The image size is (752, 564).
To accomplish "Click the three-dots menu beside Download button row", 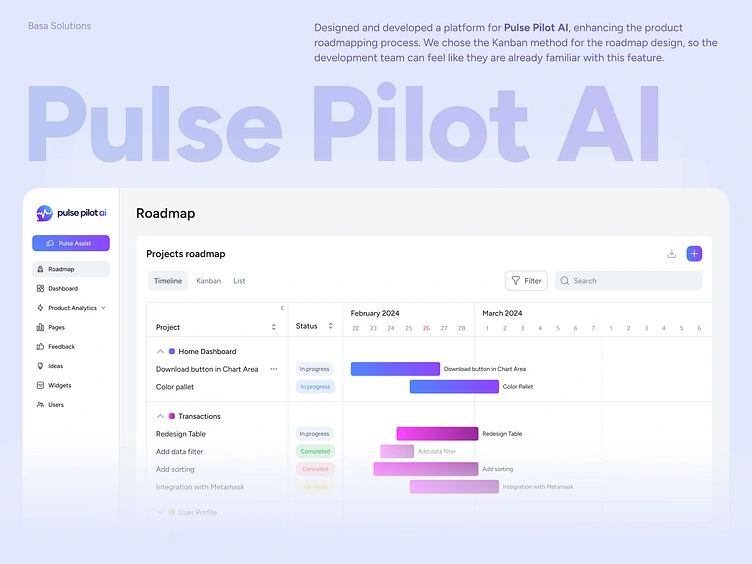I will (273, 369).
